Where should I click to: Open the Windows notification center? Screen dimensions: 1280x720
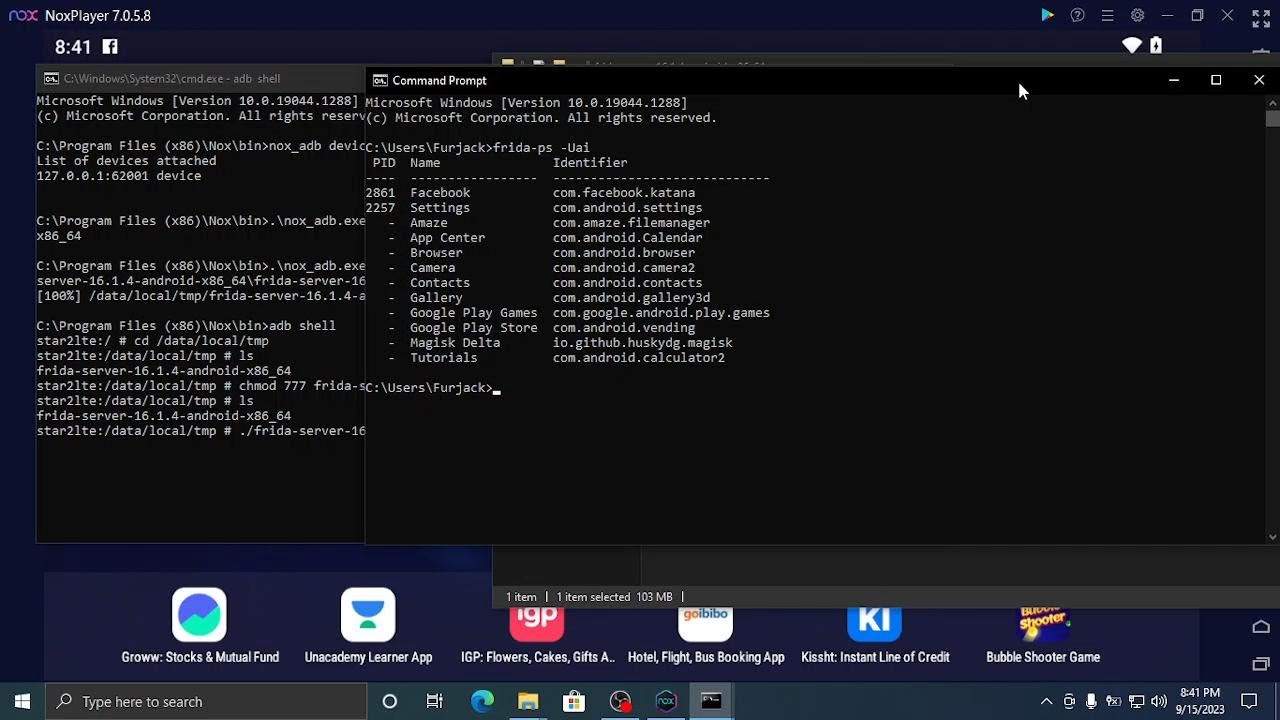[x=1249, y=701]
